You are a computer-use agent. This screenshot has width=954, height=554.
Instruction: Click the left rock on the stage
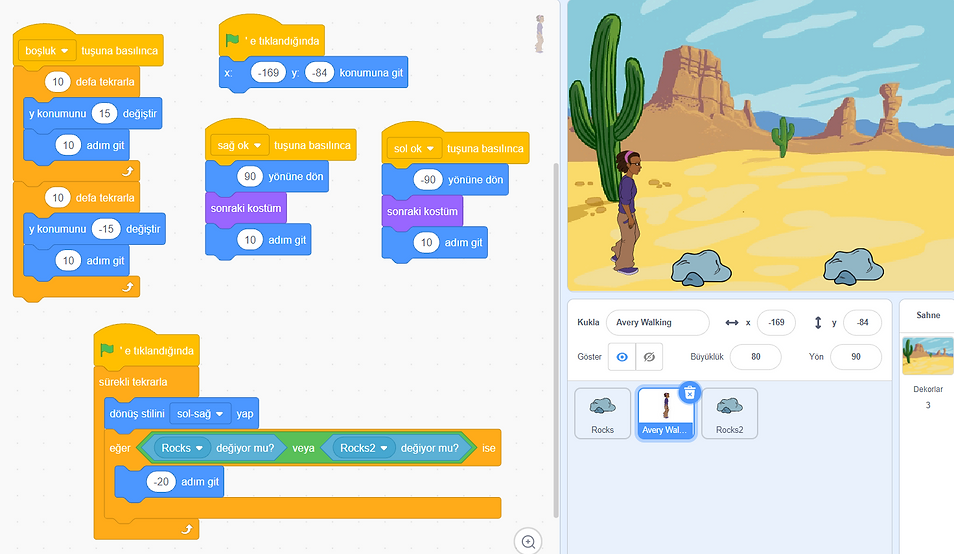(x=701, y=268)
